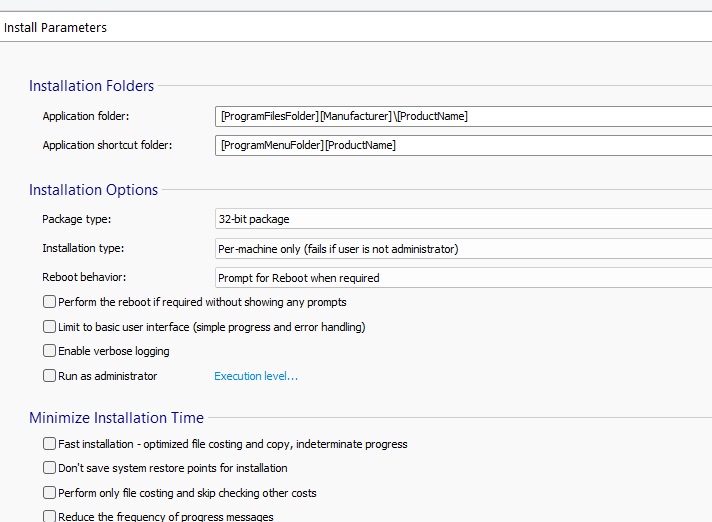Image resolution: width=712 pixels, height=522 pixels.
Task: Click the Reboot behavior label
Action: tap(83, 277)
